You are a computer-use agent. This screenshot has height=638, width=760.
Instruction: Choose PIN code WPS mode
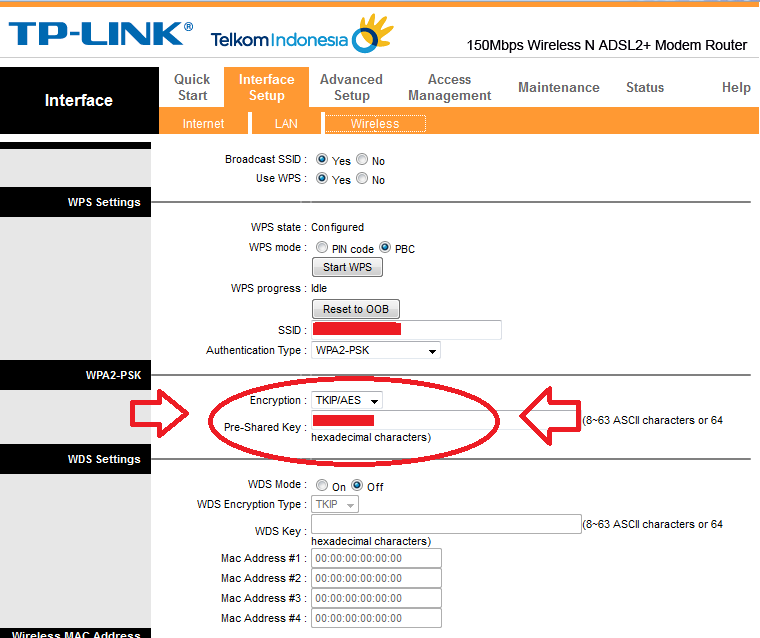click(x=322, y=247)
